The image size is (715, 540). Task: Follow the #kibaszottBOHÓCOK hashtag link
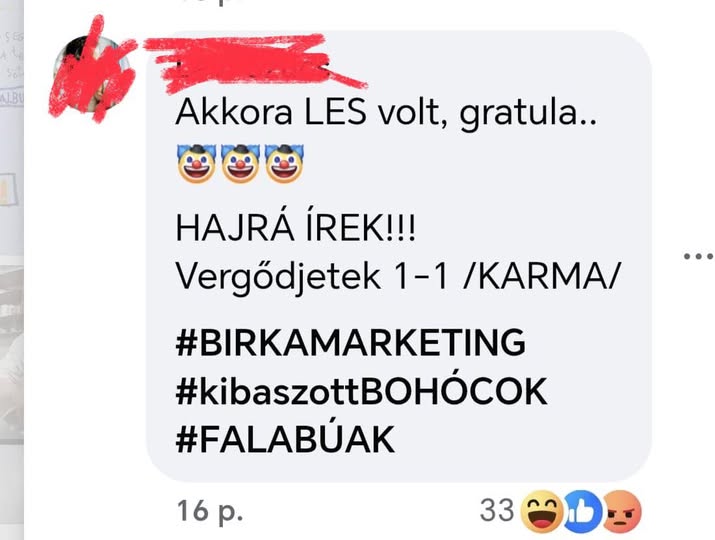(361, 391)
